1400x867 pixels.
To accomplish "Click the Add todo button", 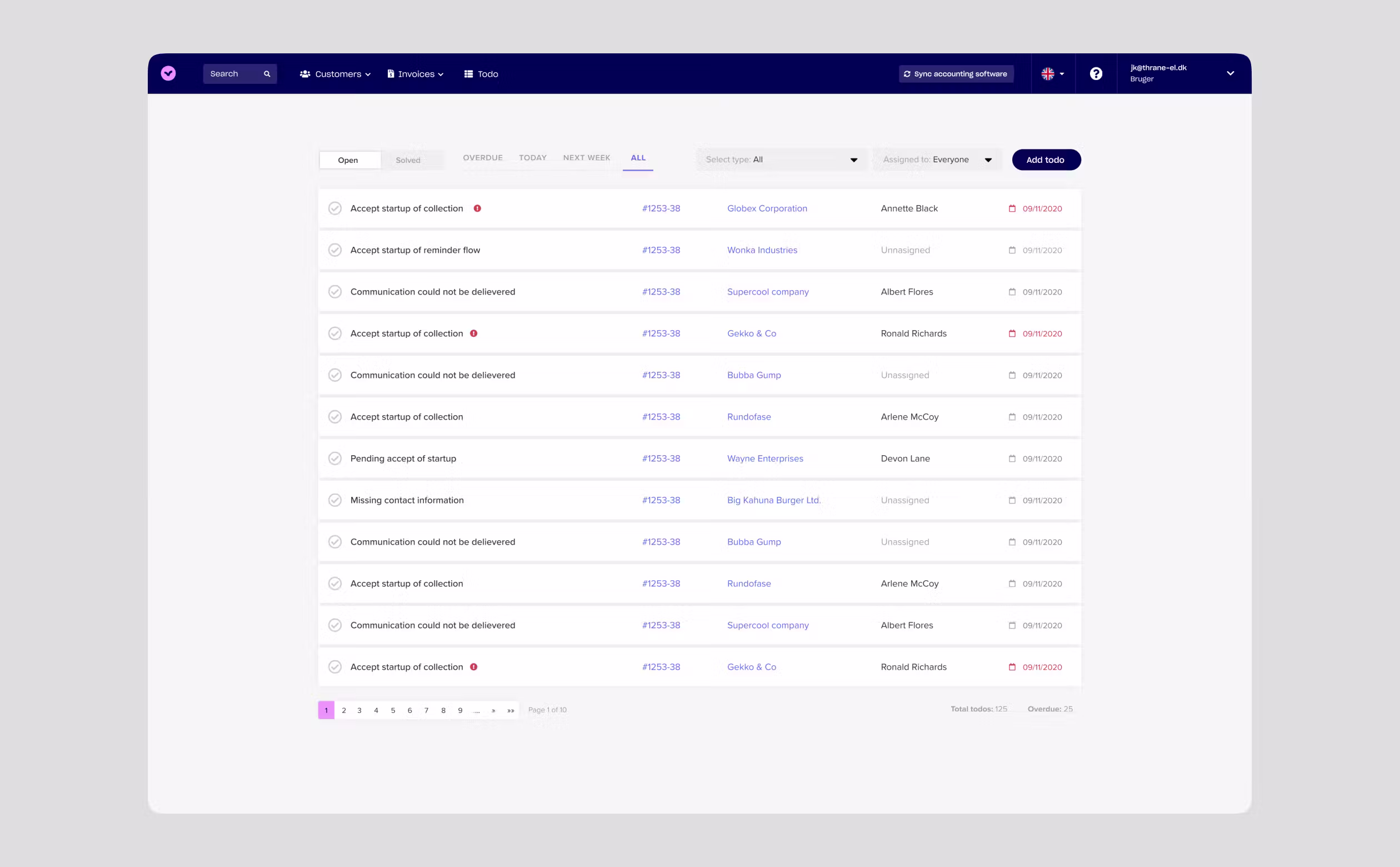I will pyautogui.click(x=1047, y=160).
